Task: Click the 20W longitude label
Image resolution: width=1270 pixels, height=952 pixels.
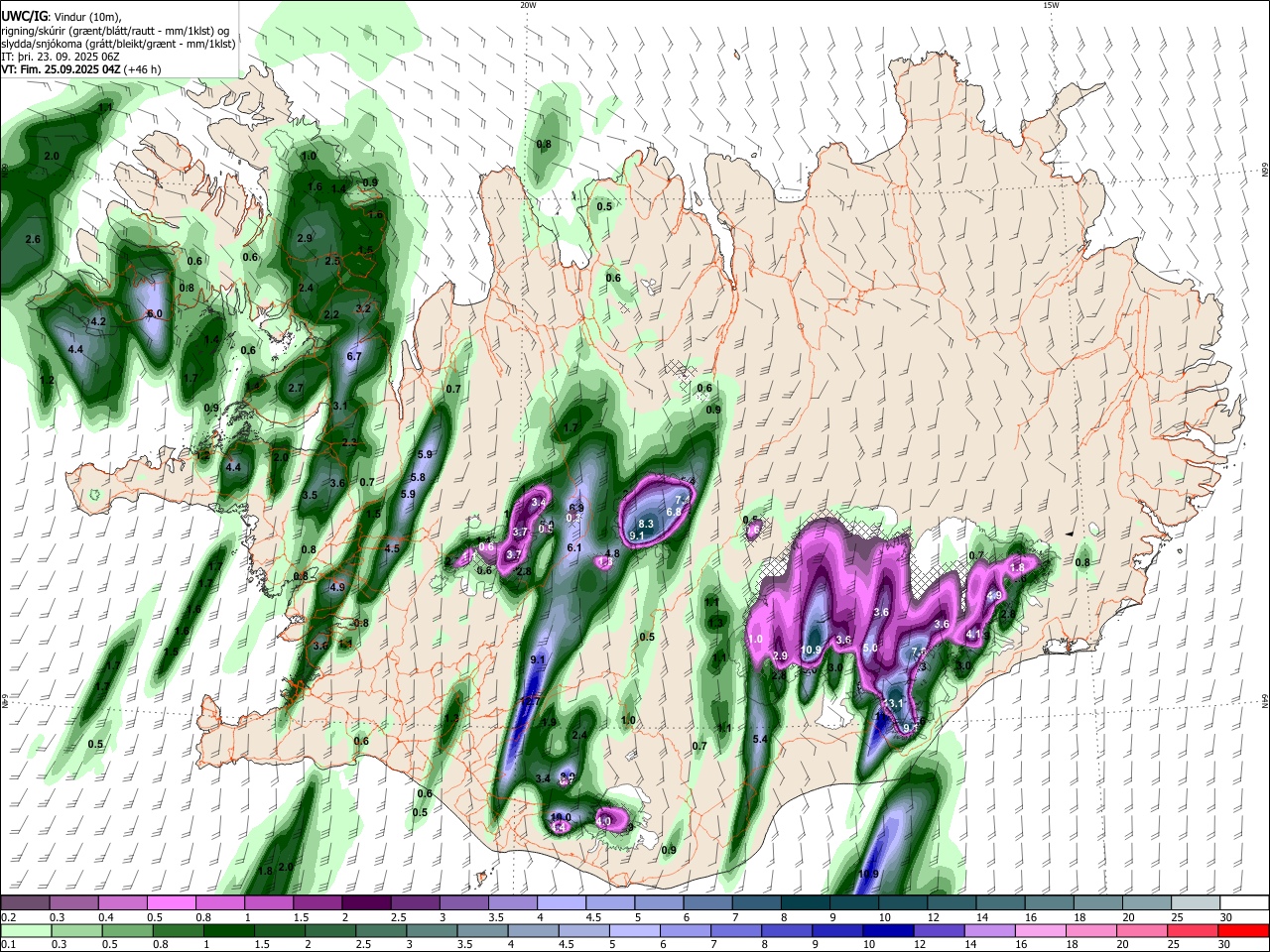Action: 528,5
